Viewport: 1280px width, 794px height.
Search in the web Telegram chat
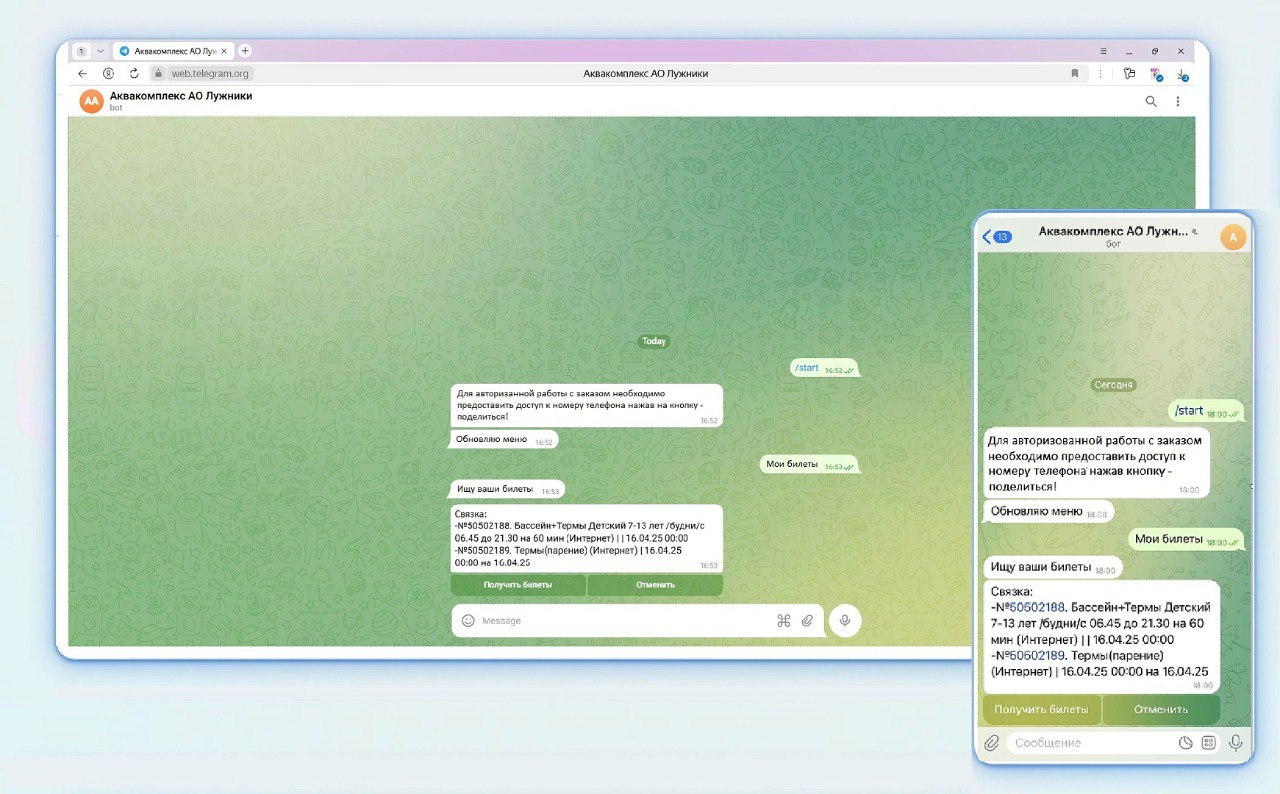click(x=1151, y=101)
